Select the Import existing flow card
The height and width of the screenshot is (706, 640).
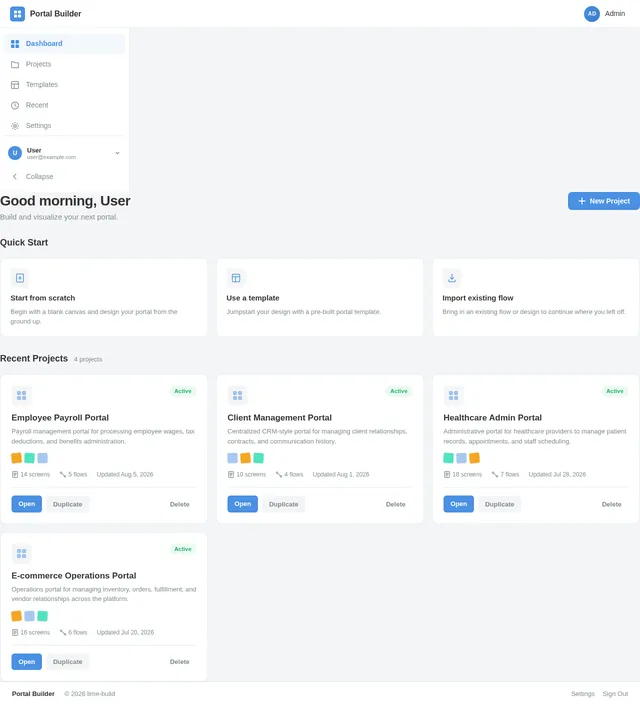(536, 298)
